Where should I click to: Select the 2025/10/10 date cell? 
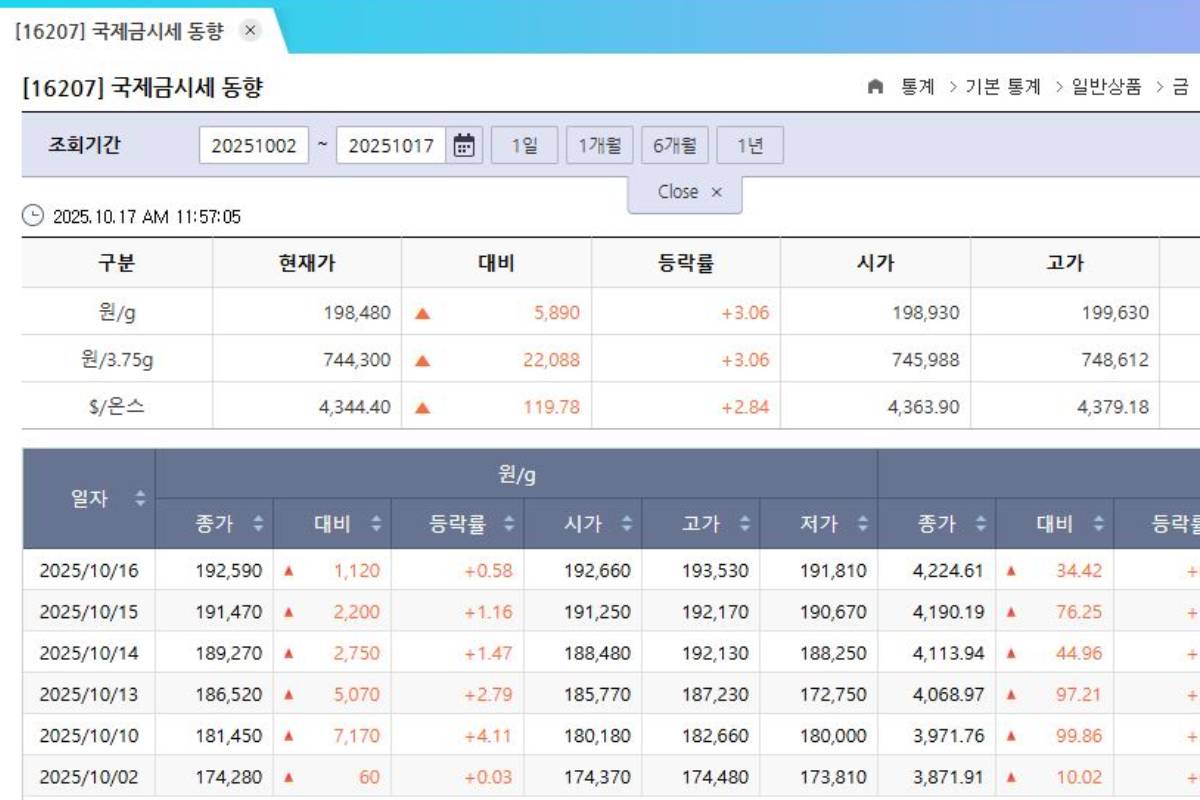[x=89, y=735]
